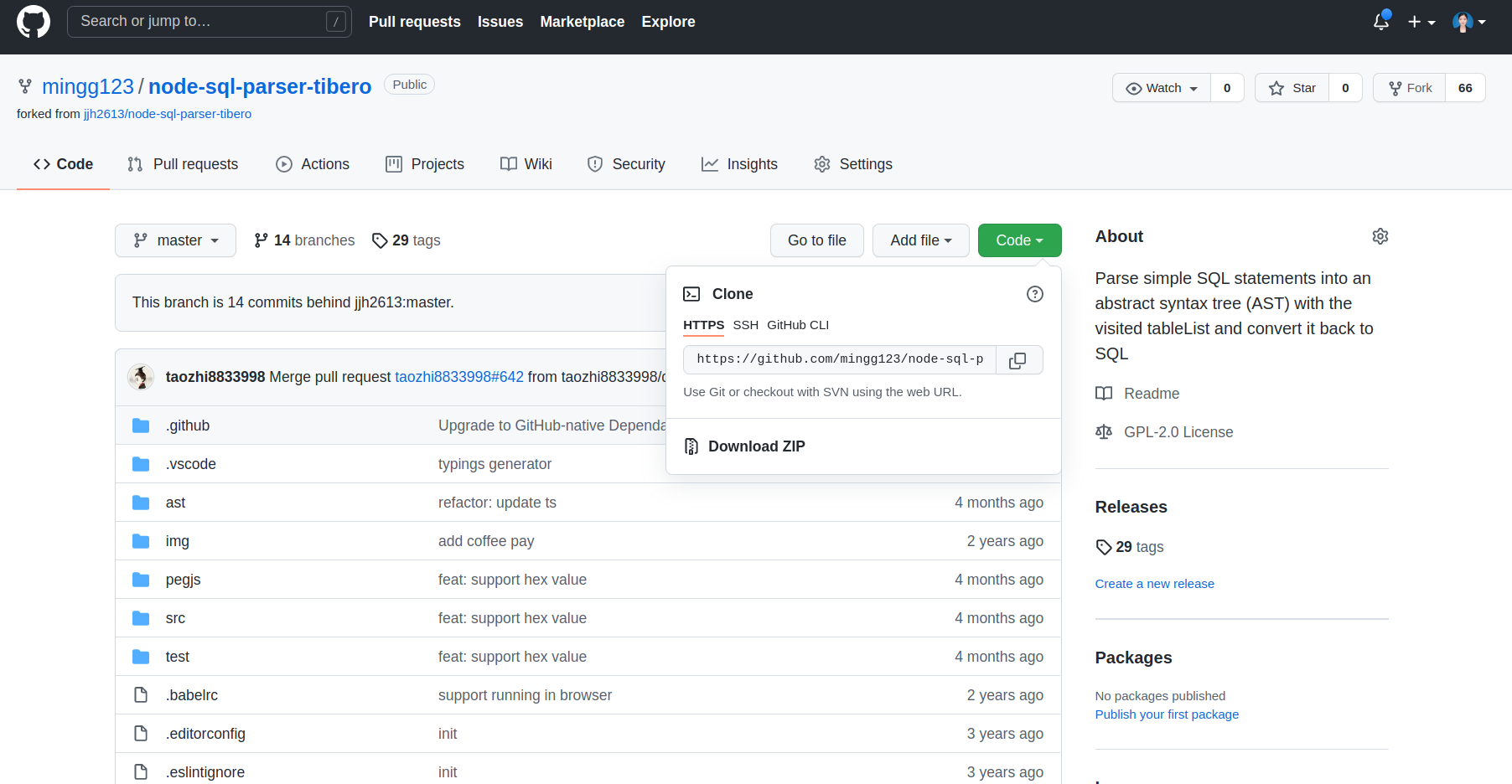
Task: Select the SSH clone option
Action: pyautogui.click(x=746, y=325)
